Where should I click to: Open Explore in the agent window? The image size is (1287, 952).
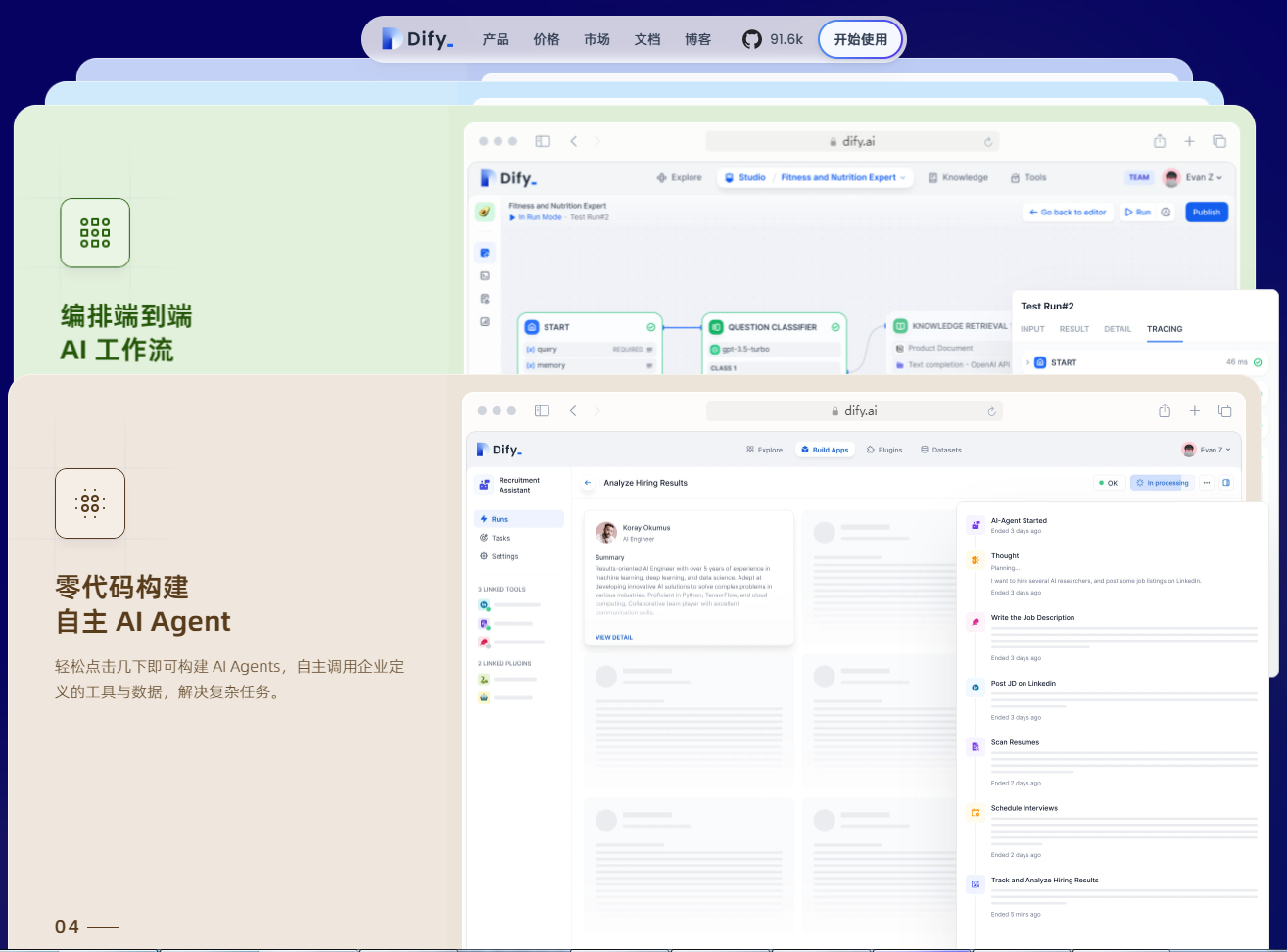pyautogui.click(x=764, y=450)
